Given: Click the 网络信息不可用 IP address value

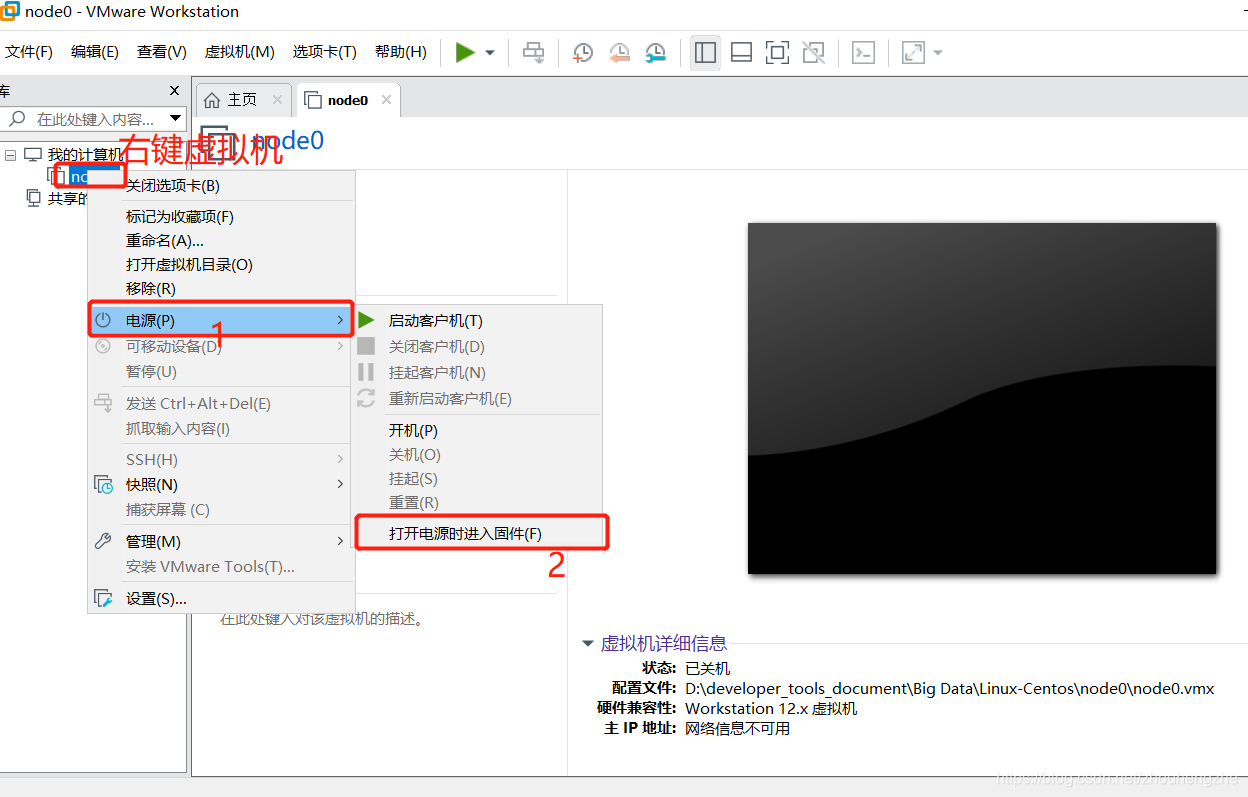Looking at the screenshot, I should 737,728.
